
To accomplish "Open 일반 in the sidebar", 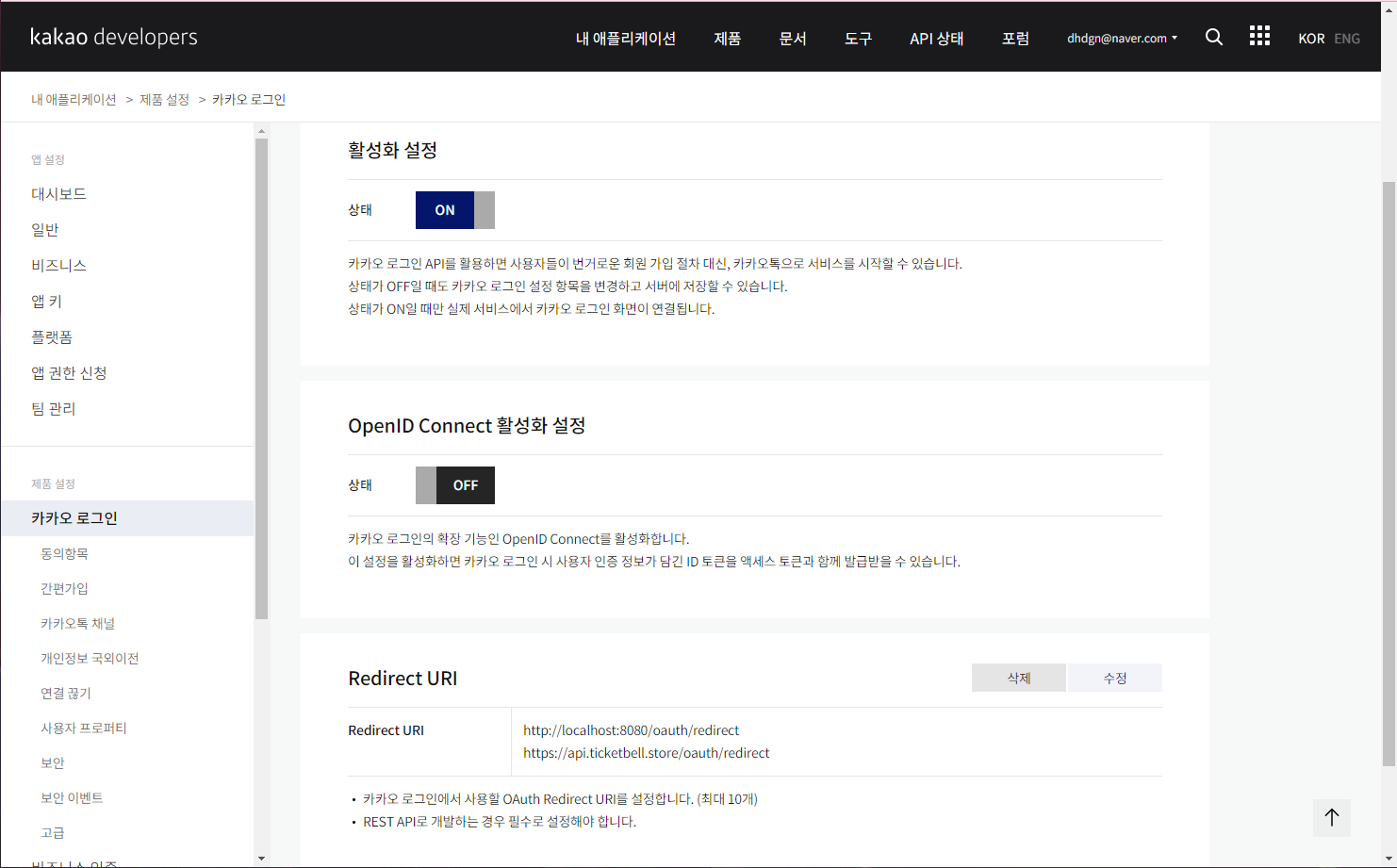I will tap(45, 230).
